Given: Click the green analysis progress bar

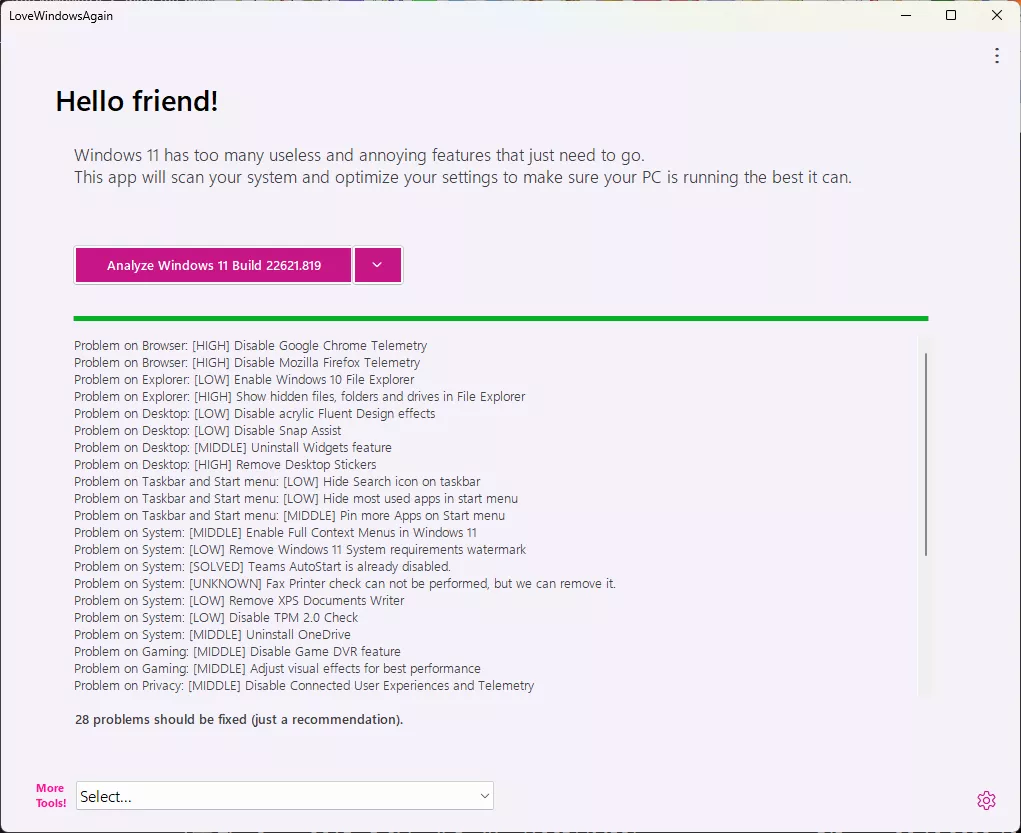Looking at the screenshot, I should [500, 318].
